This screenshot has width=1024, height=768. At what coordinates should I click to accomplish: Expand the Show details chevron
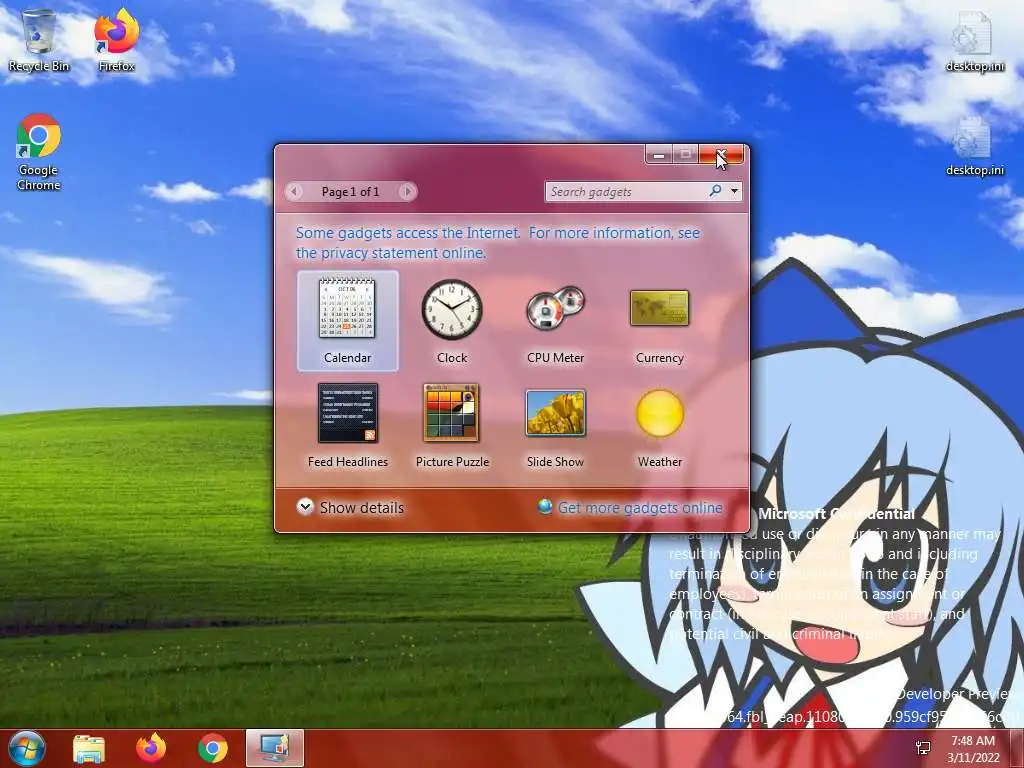305,507
